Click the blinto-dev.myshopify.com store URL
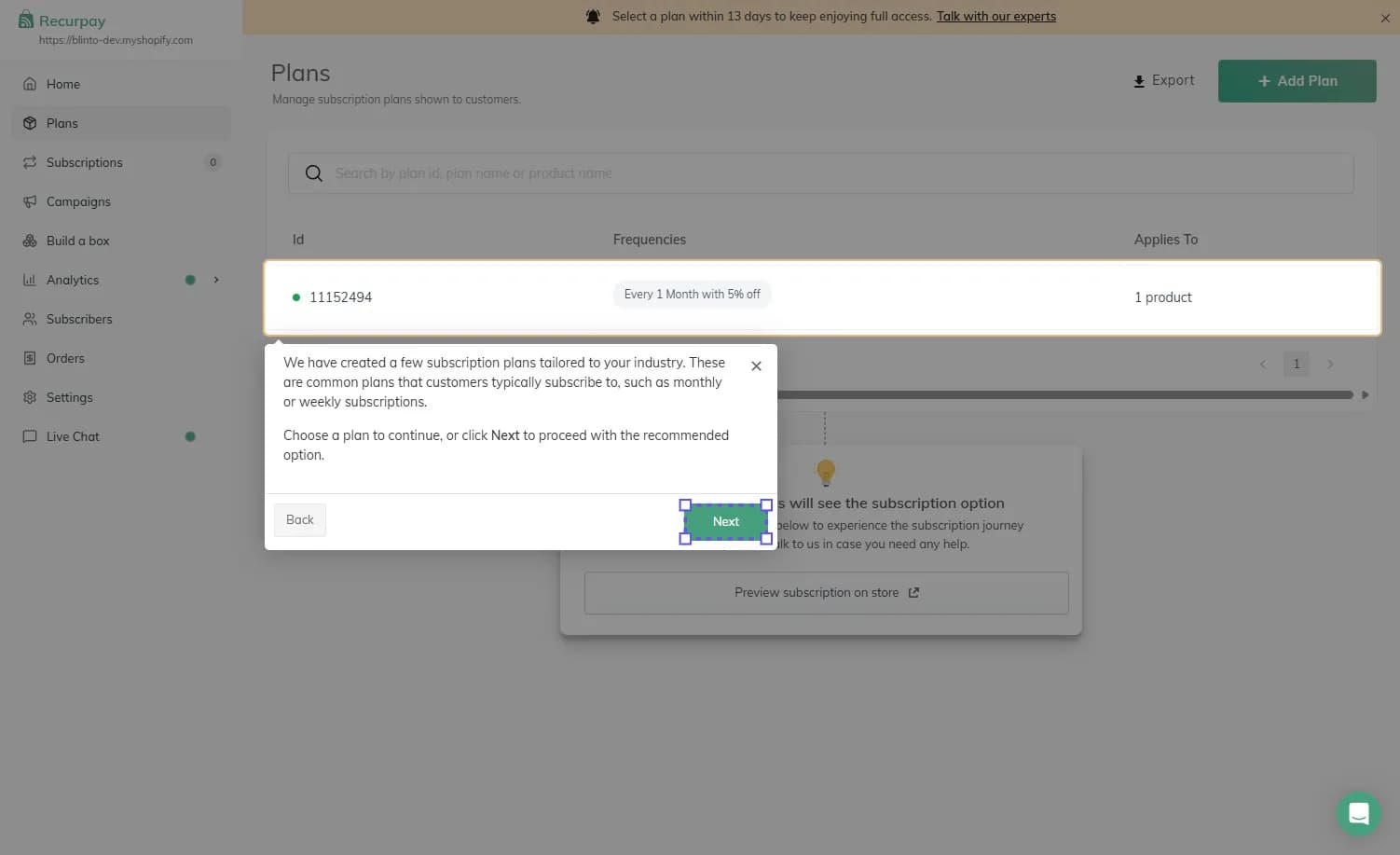This screenshot has width=1400, height=855. pos(116,40)
